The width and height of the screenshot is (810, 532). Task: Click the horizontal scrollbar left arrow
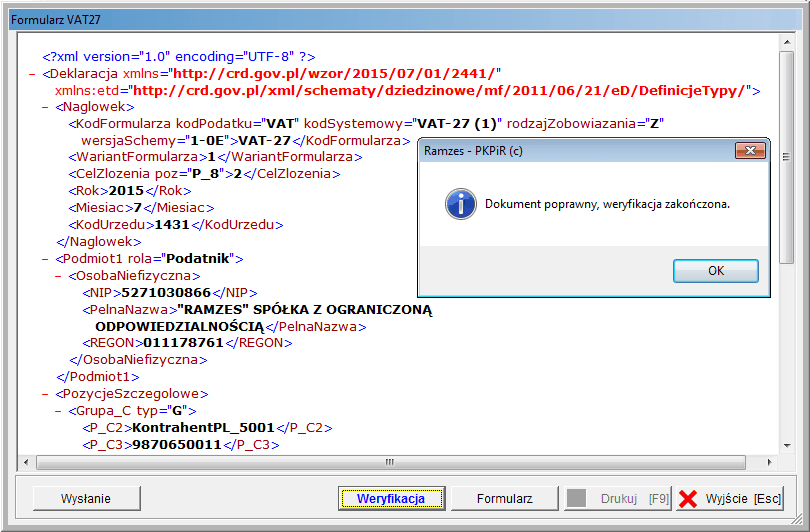26,462
